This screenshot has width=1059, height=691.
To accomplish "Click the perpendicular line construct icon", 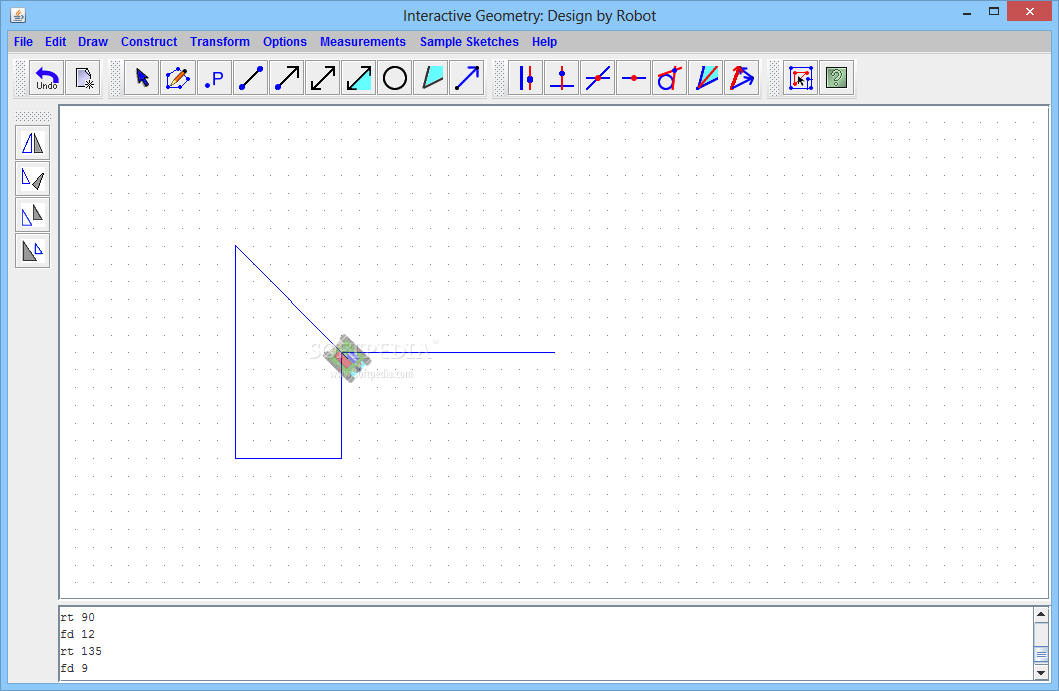I will (x=561, y=78).
